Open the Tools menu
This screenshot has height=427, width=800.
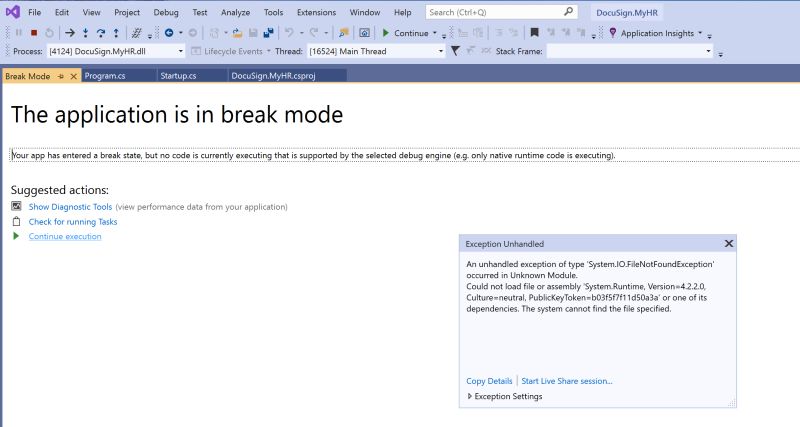click(x=273, y=12)
